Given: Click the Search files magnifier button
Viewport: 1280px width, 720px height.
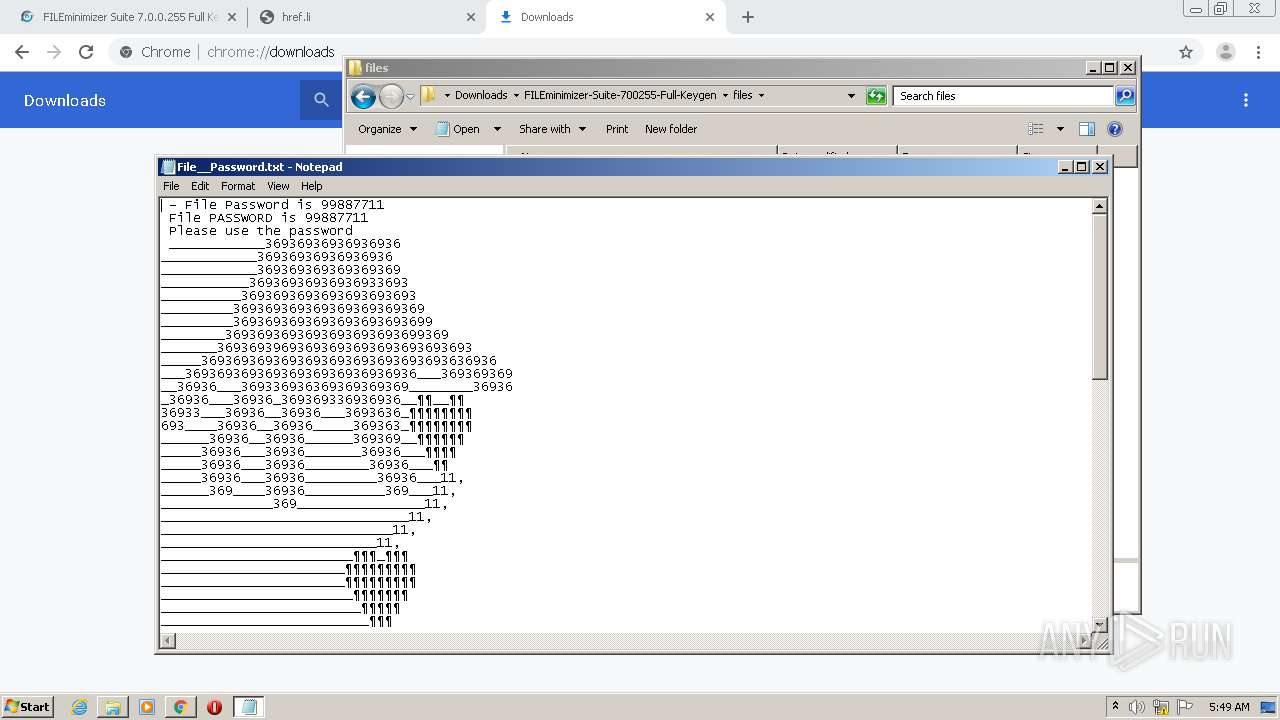Looking at the screenshot, I should pos(1125,96).
